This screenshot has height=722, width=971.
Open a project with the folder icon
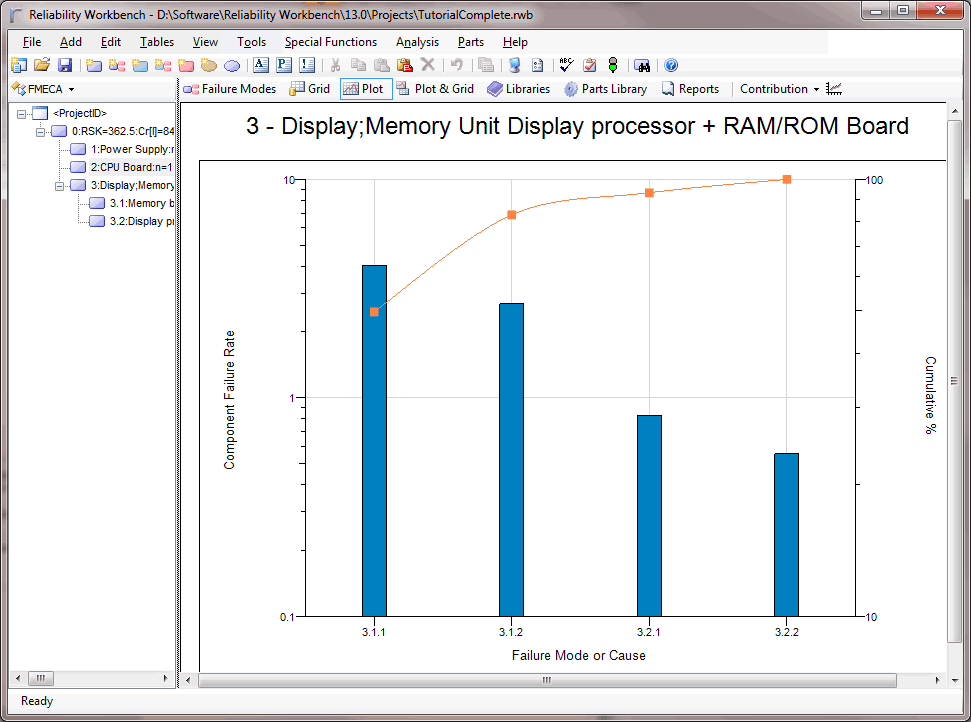pos(42,65)
